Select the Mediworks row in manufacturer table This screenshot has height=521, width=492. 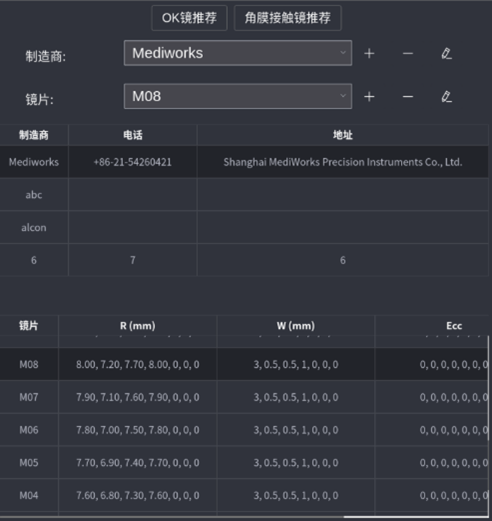click(244, 162)
